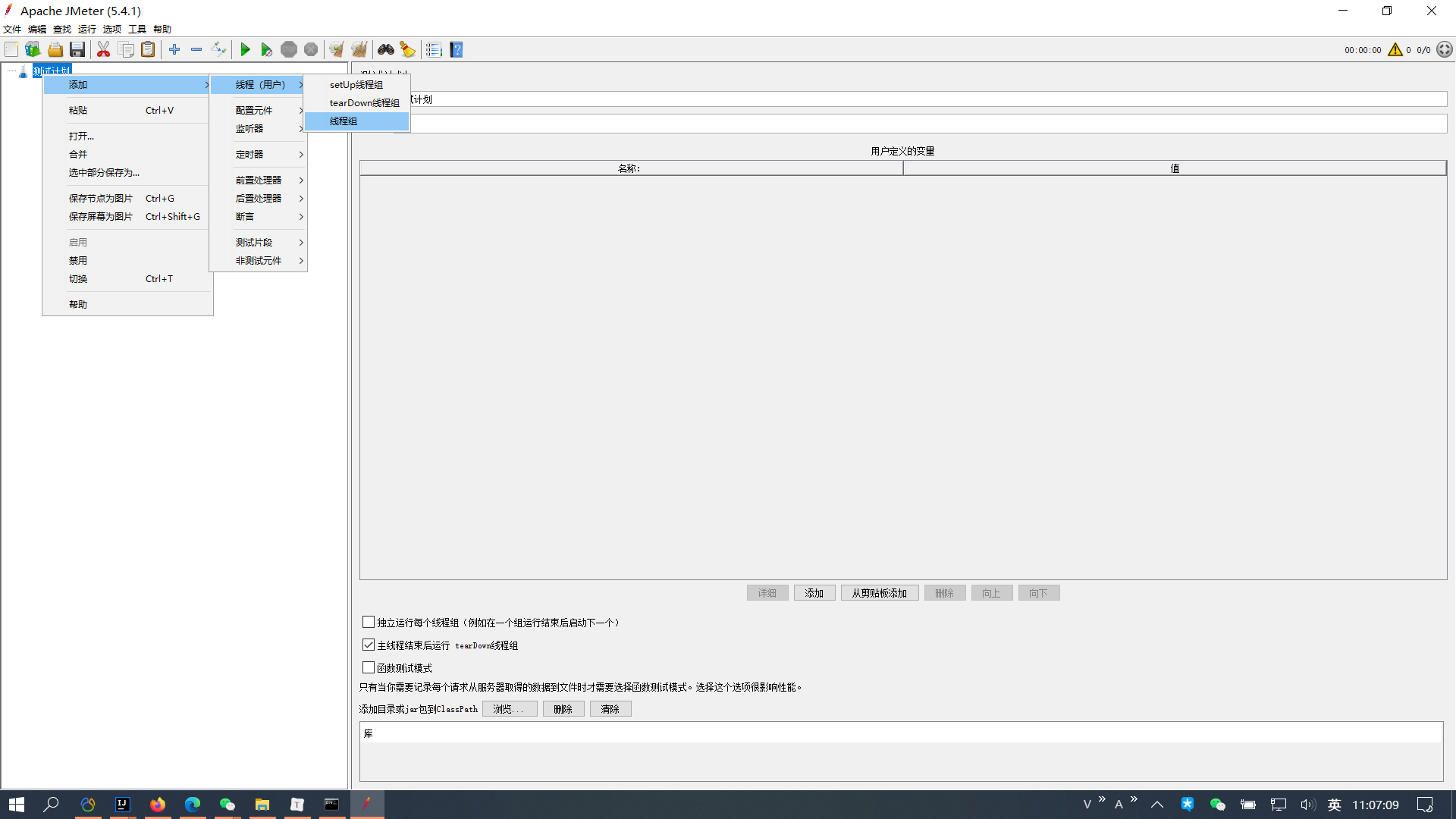Screen dimensions: 1456x819
Task: Choose 禁用 from context menu
Action: click(127, 260)
